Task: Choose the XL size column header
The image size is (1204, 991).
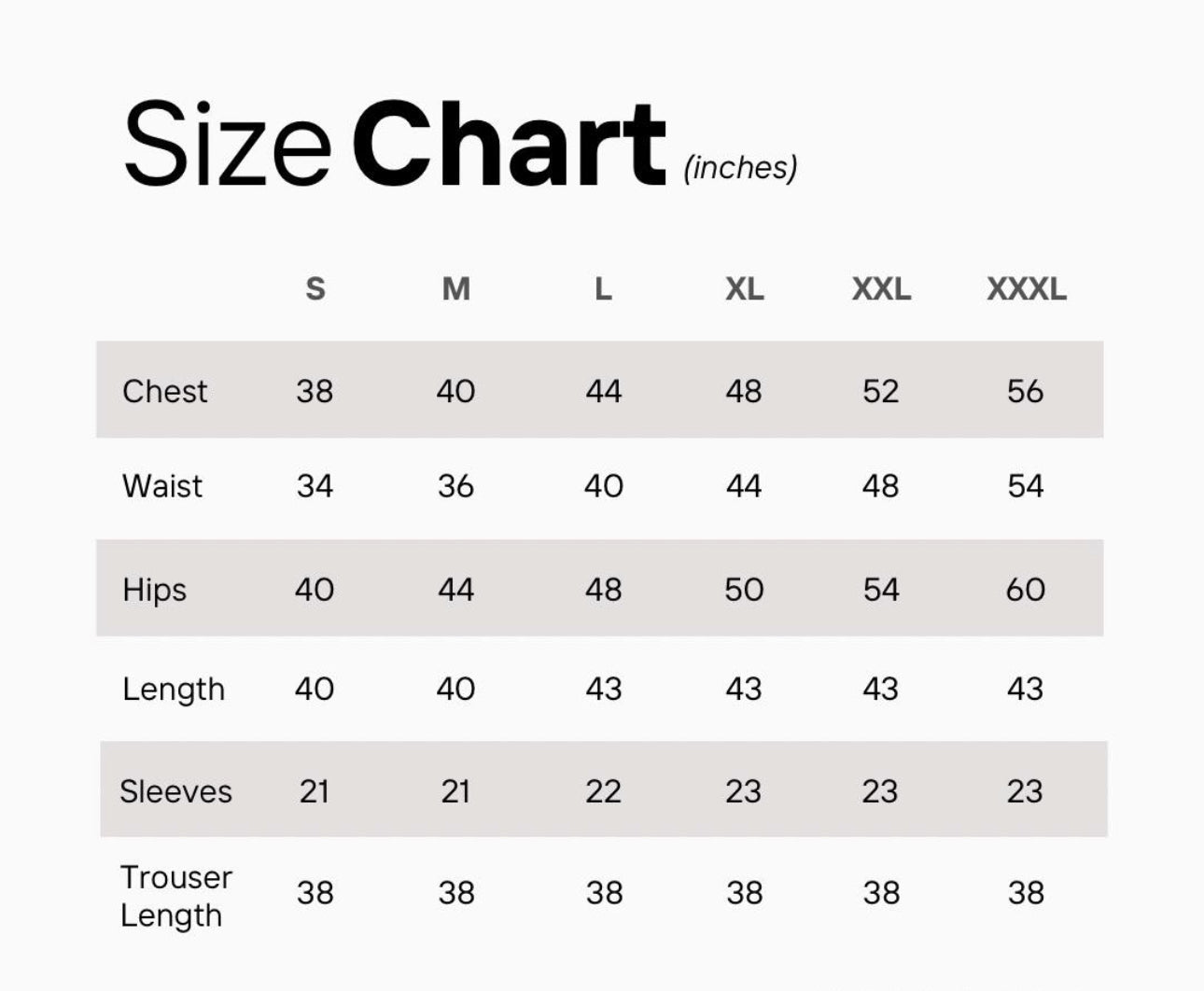Action: tap(744, 289)
